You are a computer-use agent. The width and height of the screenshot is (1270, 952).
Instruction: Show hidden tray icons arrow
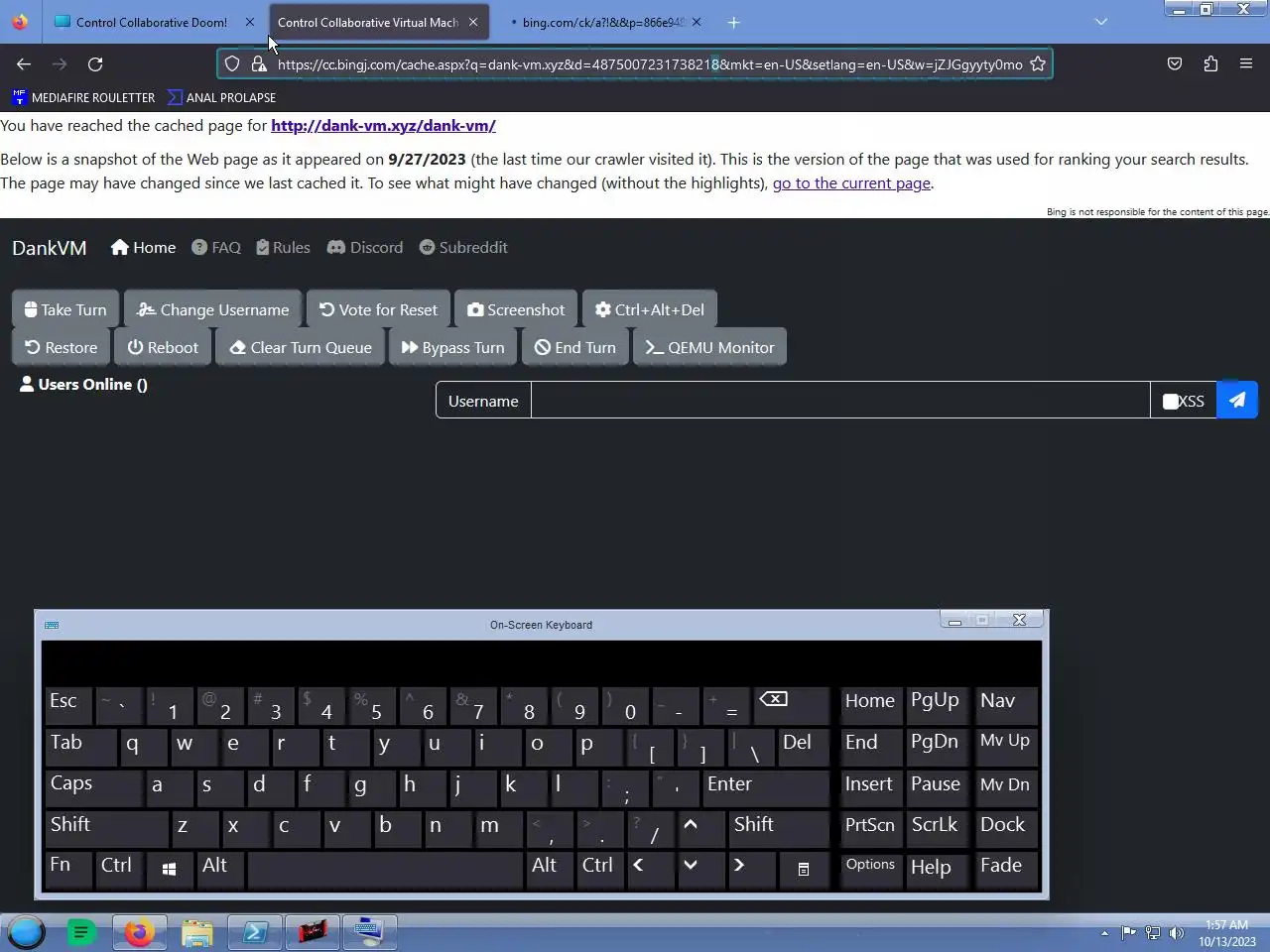click(x=1104, y=932)
